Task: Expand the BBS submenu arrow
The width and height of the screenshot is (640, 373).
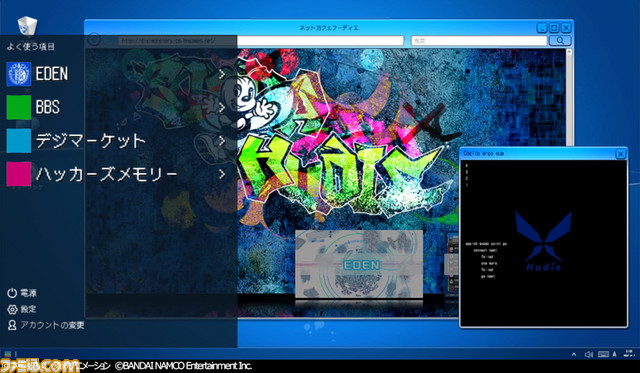Action: coord(222,107)
